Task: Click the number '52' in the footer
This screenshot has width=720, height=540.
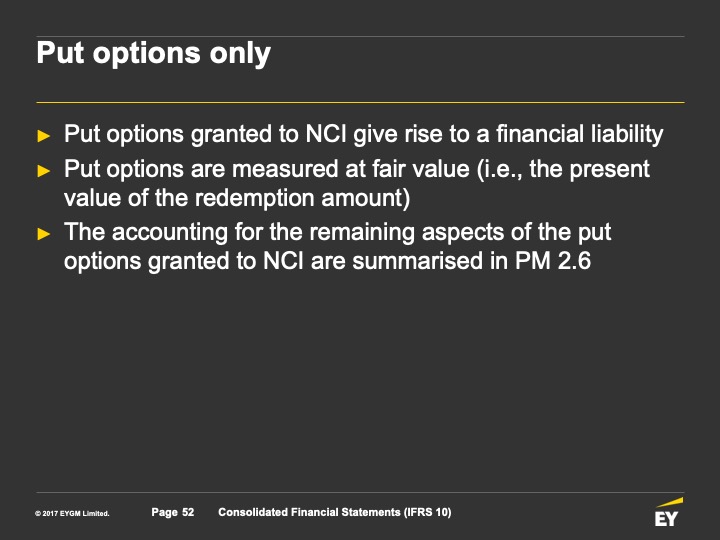Action: tap(188, 512)
